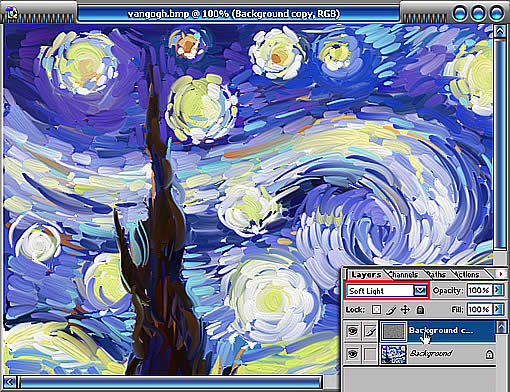Click the canvas vertical scrollbar up arrow
The image size is (510, 392).
point(500,32)
